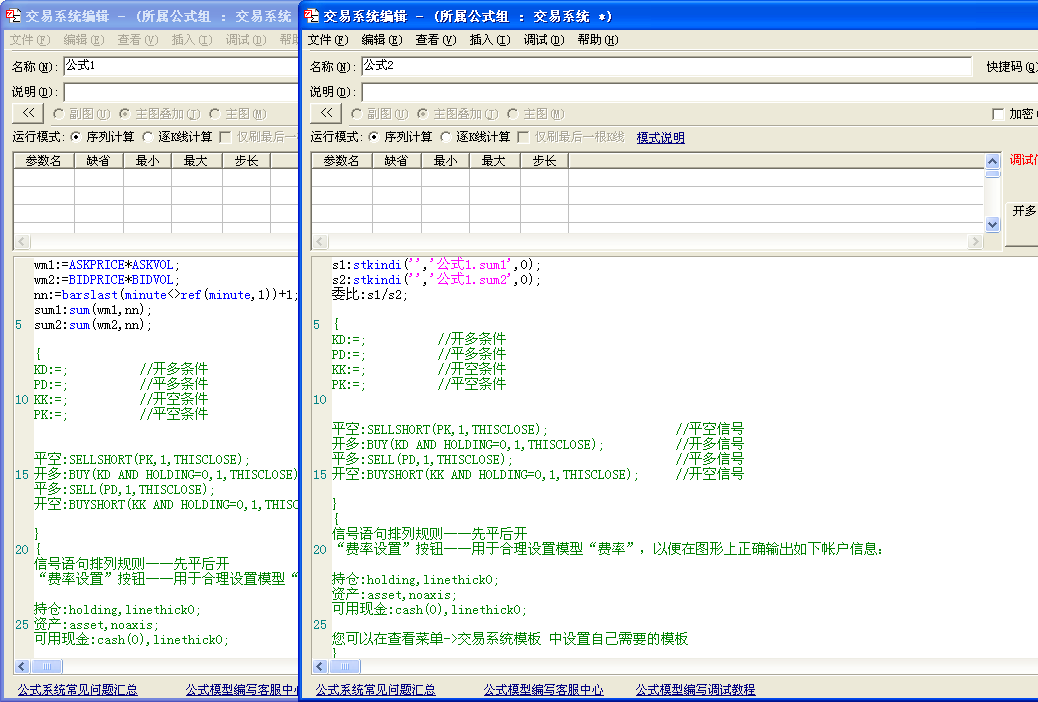The width and height of the screenshot is (1038, 702).
Task: Click the << collapse button in 公式1 window
Action: 28,113
